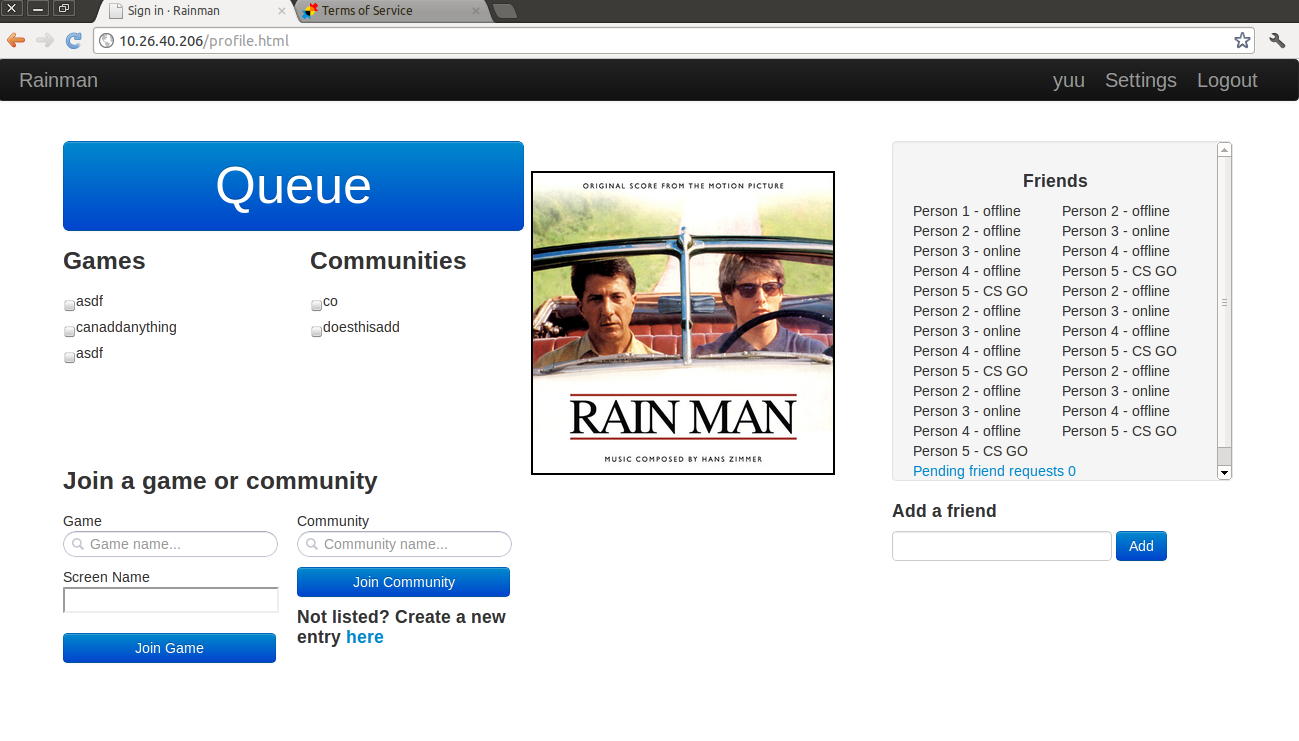The width and height of the screenshot is (1299, 741).
Task: Bookmark this page with the star icon
Action: pos(1242,40)
